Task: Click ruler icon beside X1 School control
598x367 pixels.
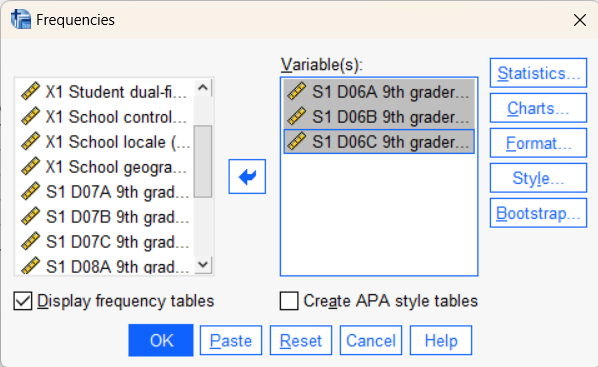Action: [31, 116]
